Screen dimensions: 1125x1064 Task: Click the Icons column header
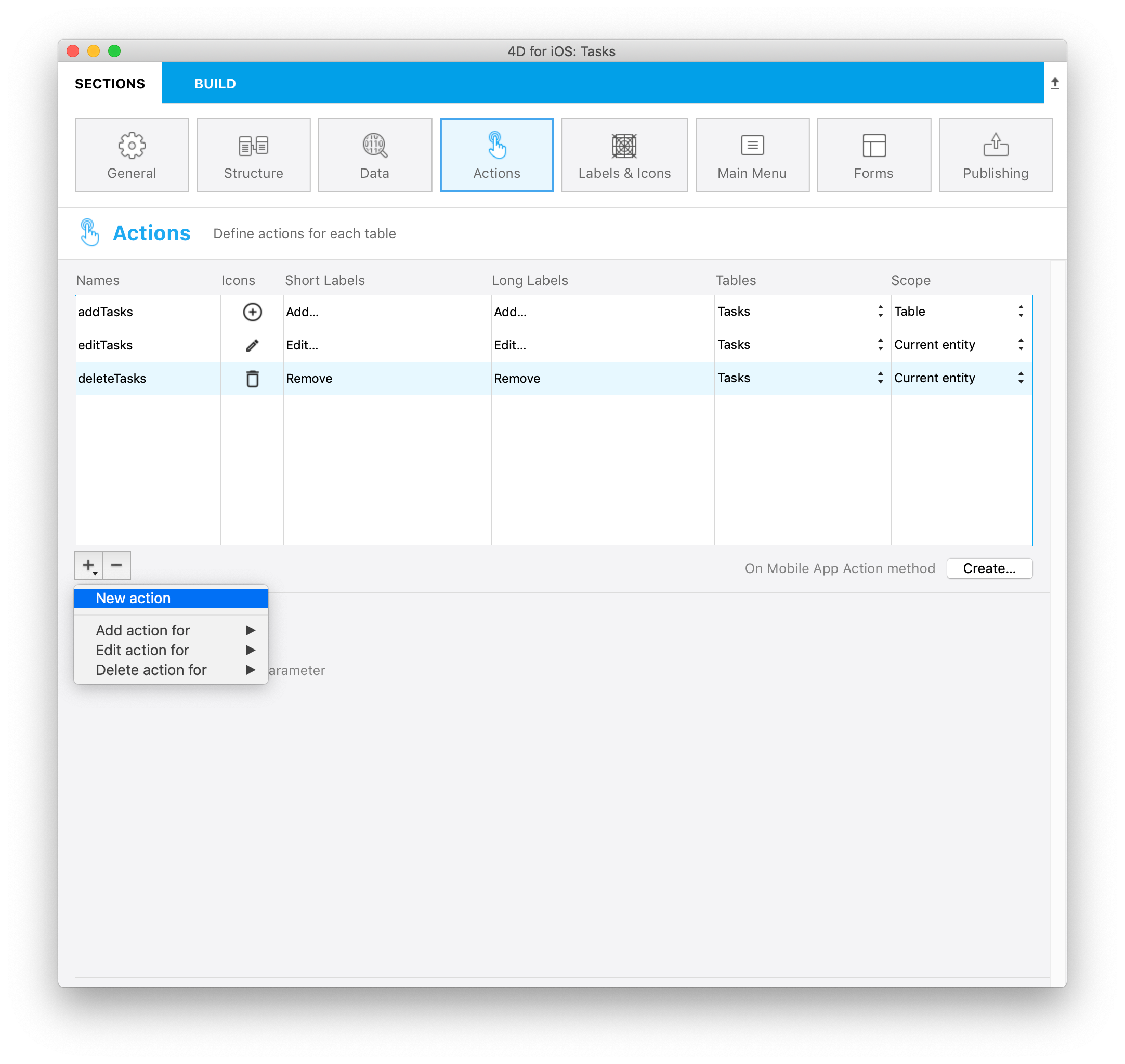(x=238, y=280)
